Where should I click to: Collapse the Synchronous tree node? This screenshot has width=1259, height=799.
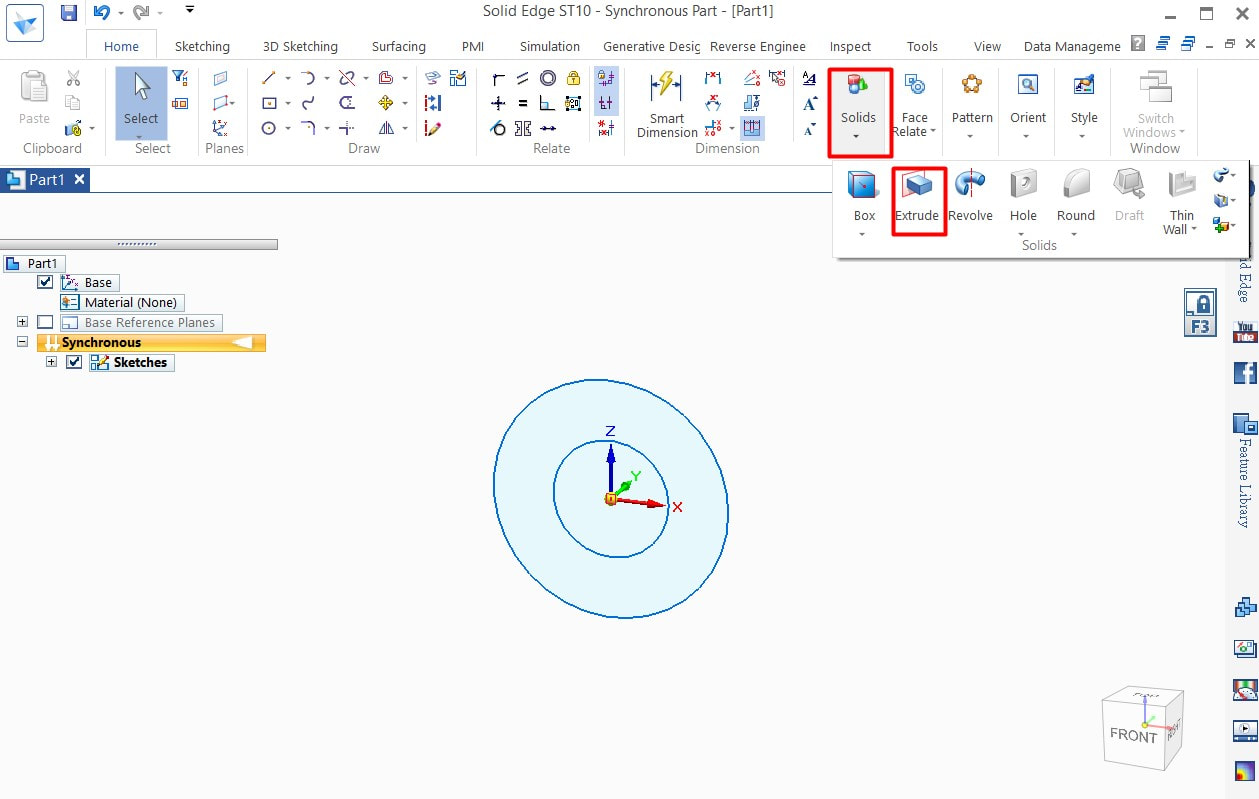(x=22, y=342)
